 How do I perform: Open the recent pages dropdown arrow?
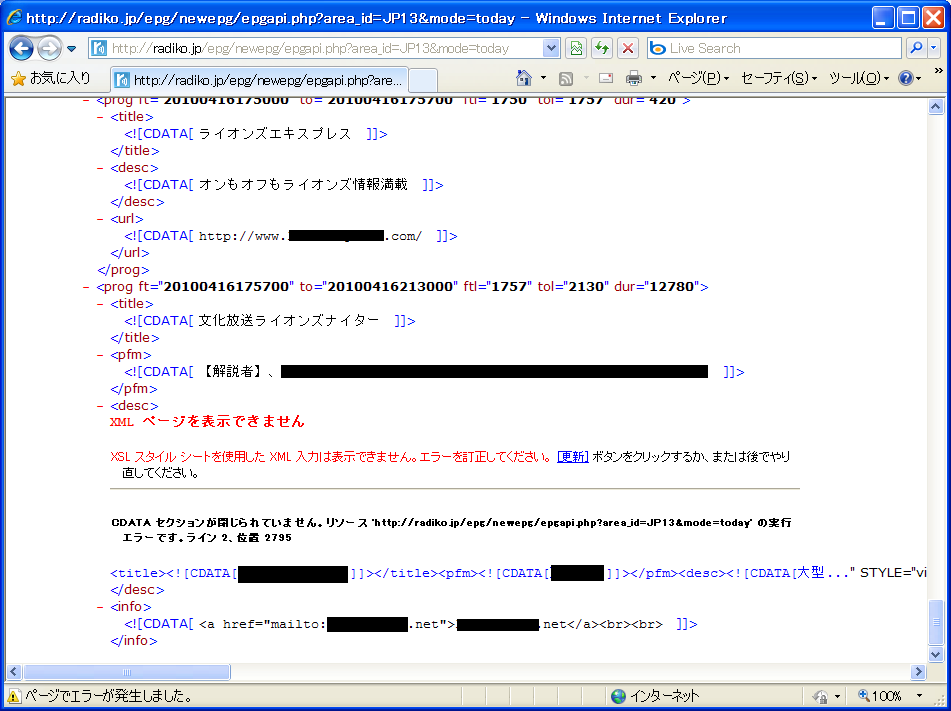click(x=72, y=49)
